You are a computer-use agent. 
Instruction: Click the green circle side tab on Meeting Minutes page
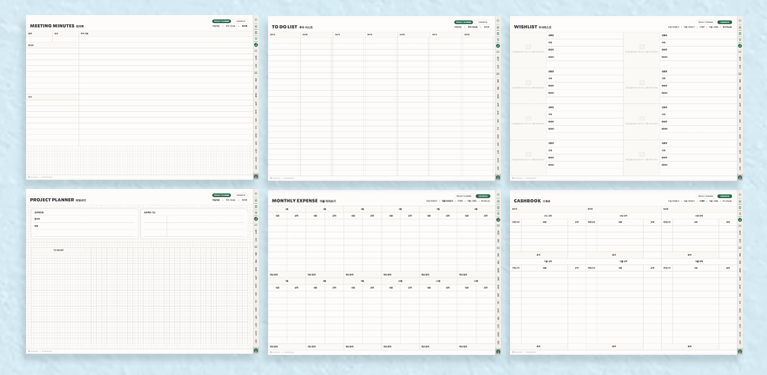[256, 45]
